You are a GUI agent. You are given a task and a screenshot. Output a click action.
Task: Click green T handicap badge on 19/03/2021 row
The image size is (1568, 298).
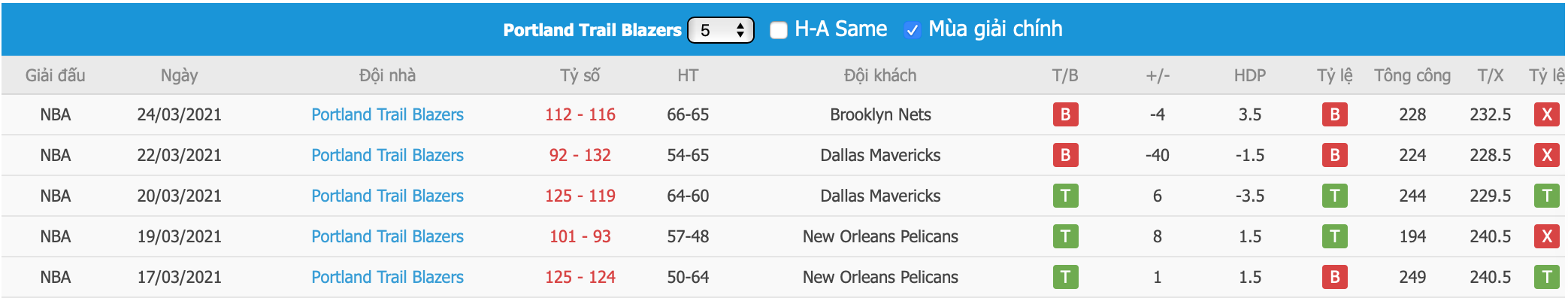tap(1334, 236)
